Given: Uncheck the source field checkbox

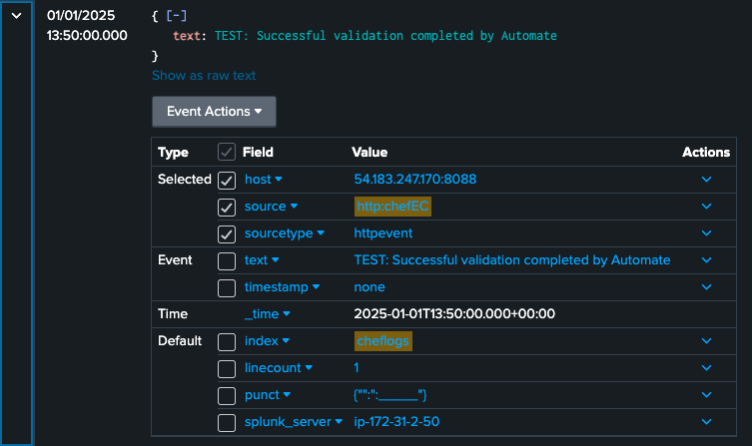Looking at the screenshot, I should tap(227, 207).
